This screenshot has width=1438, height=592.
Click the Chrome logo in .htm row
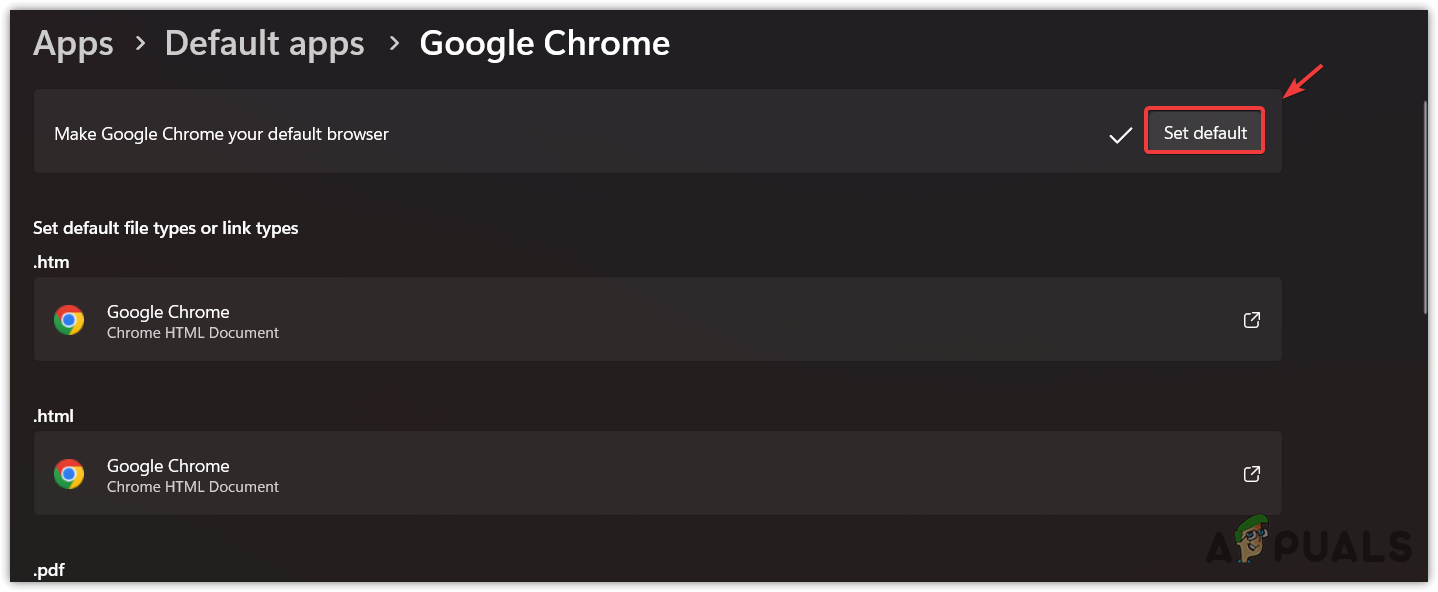tap(69, 320)
